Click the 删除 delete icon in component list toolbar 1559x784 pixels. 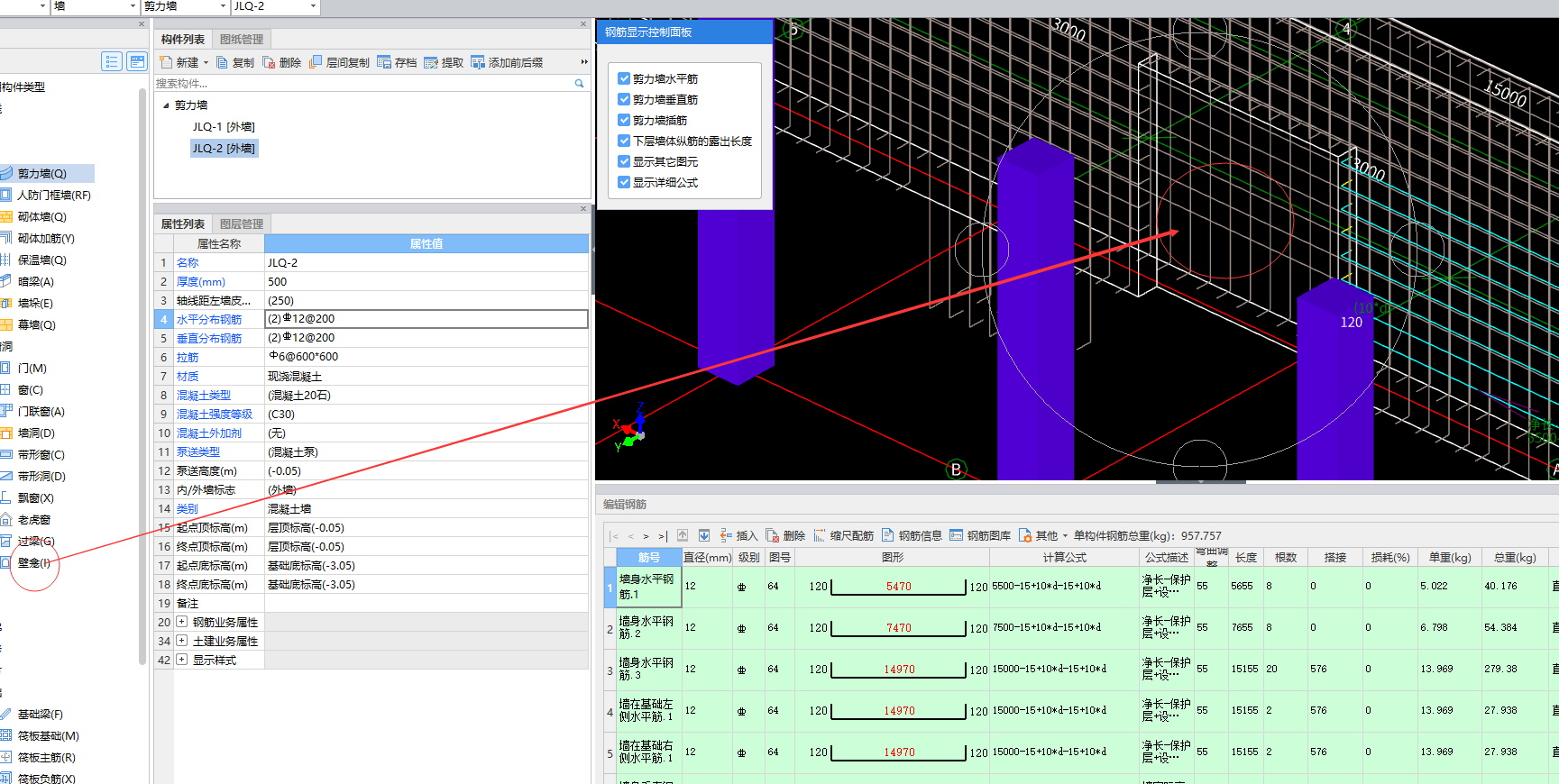pyautogui.click(x=269, y=62)
